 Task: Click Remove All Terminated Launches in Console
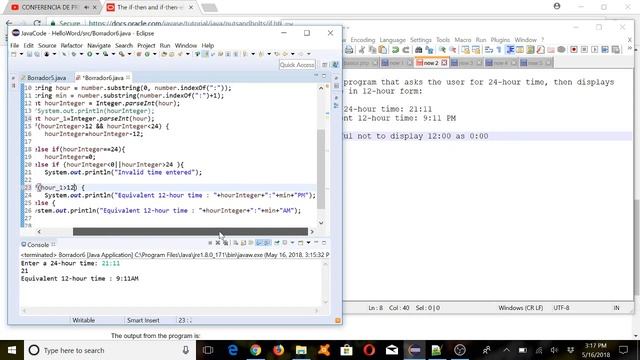point(225,243)
